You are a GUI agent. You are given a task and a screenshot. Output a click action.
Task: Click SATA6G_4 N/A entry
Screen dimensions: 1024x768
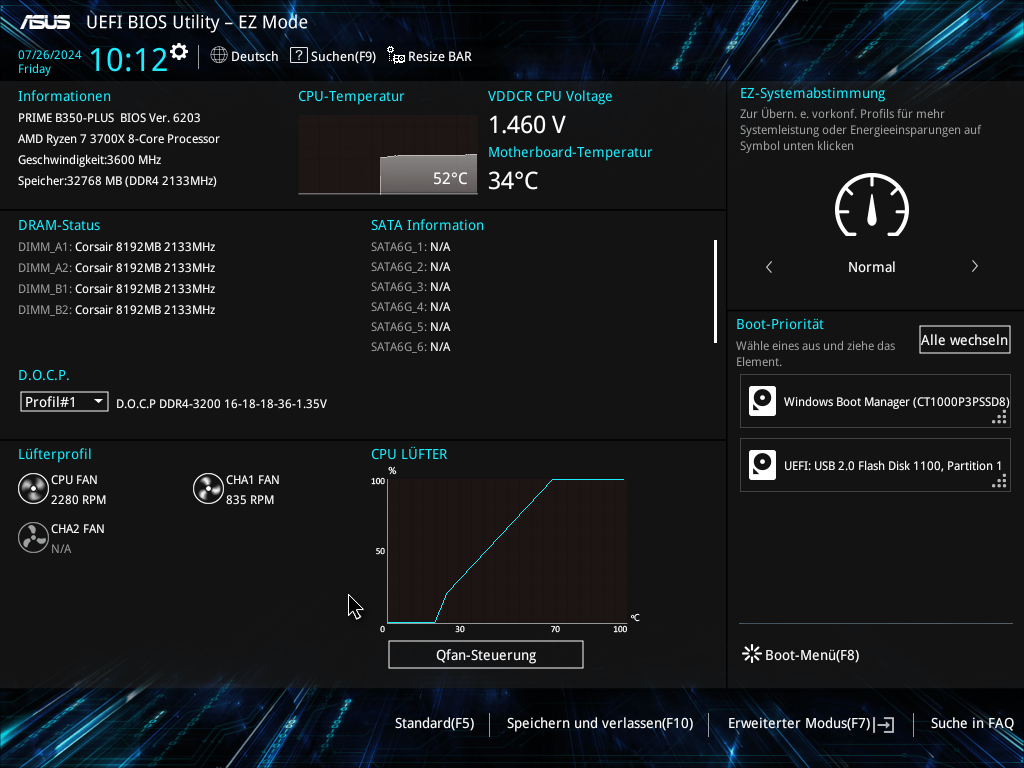pos(411,306)
